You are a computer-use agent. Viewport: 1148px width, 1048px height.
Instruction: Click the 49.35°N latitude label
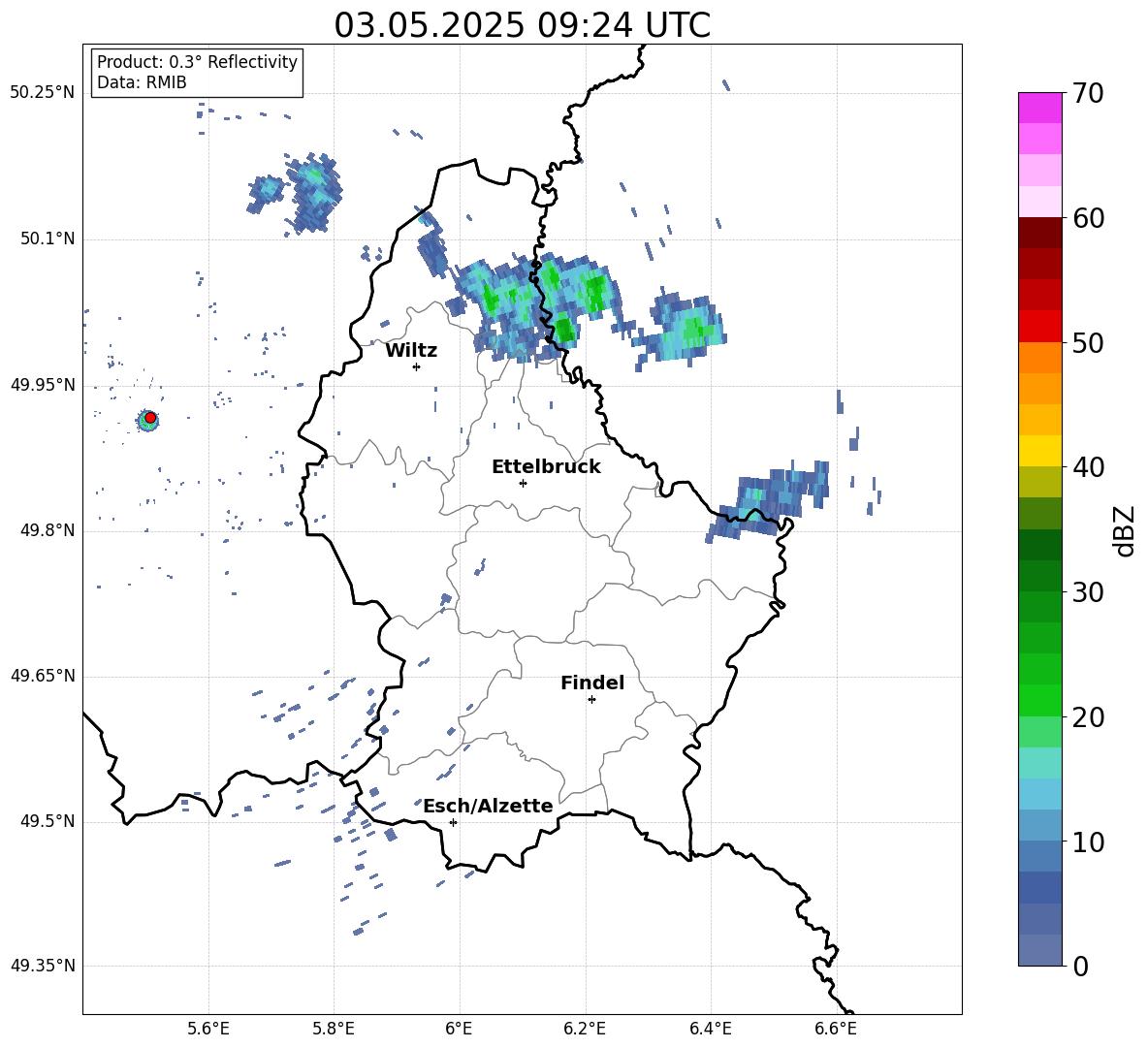click(x=43, y=967)
